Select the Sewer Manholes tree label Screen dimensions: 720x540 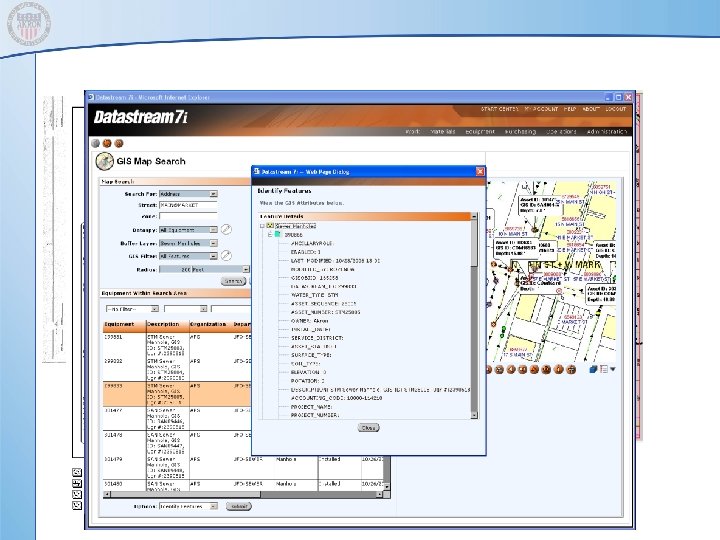point(296,226)
